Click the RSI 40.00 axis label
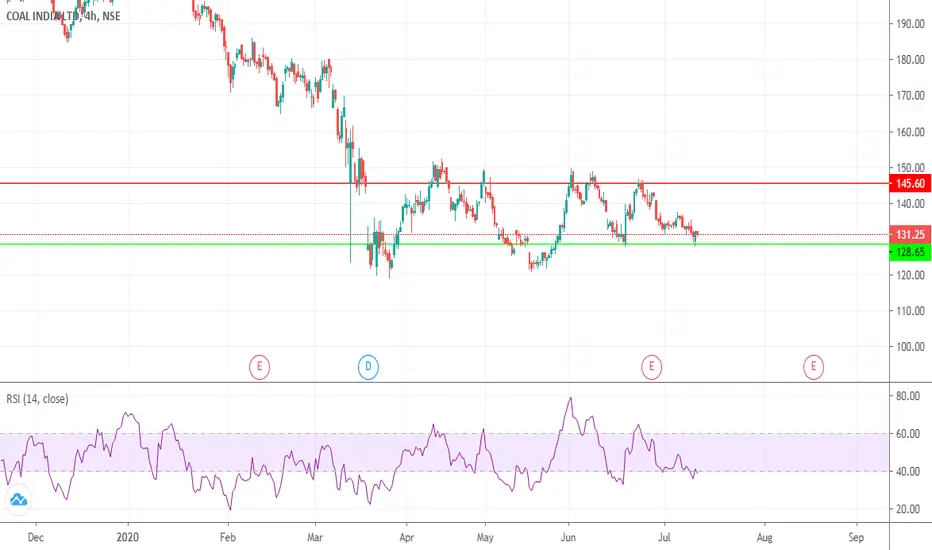Viewport: 932px width, 550px height. 908,472
